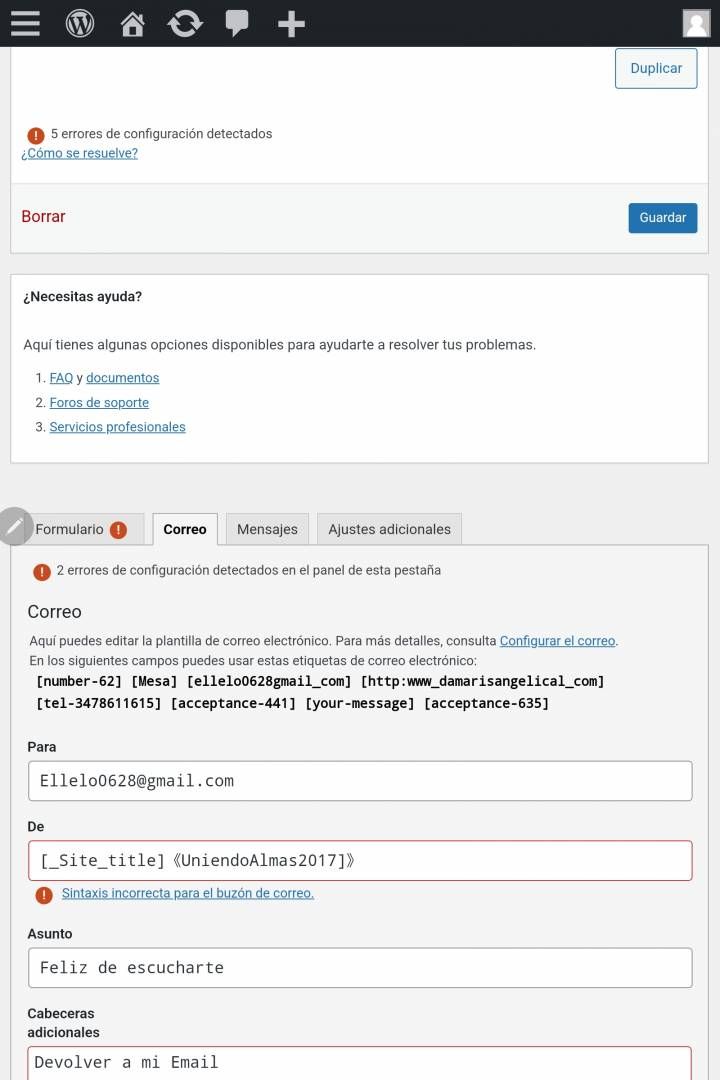Image resolution: width=720 pixels, height=1080 pixels.
Task: Open the comments bubble icon
Action: [x=237, y=23]
